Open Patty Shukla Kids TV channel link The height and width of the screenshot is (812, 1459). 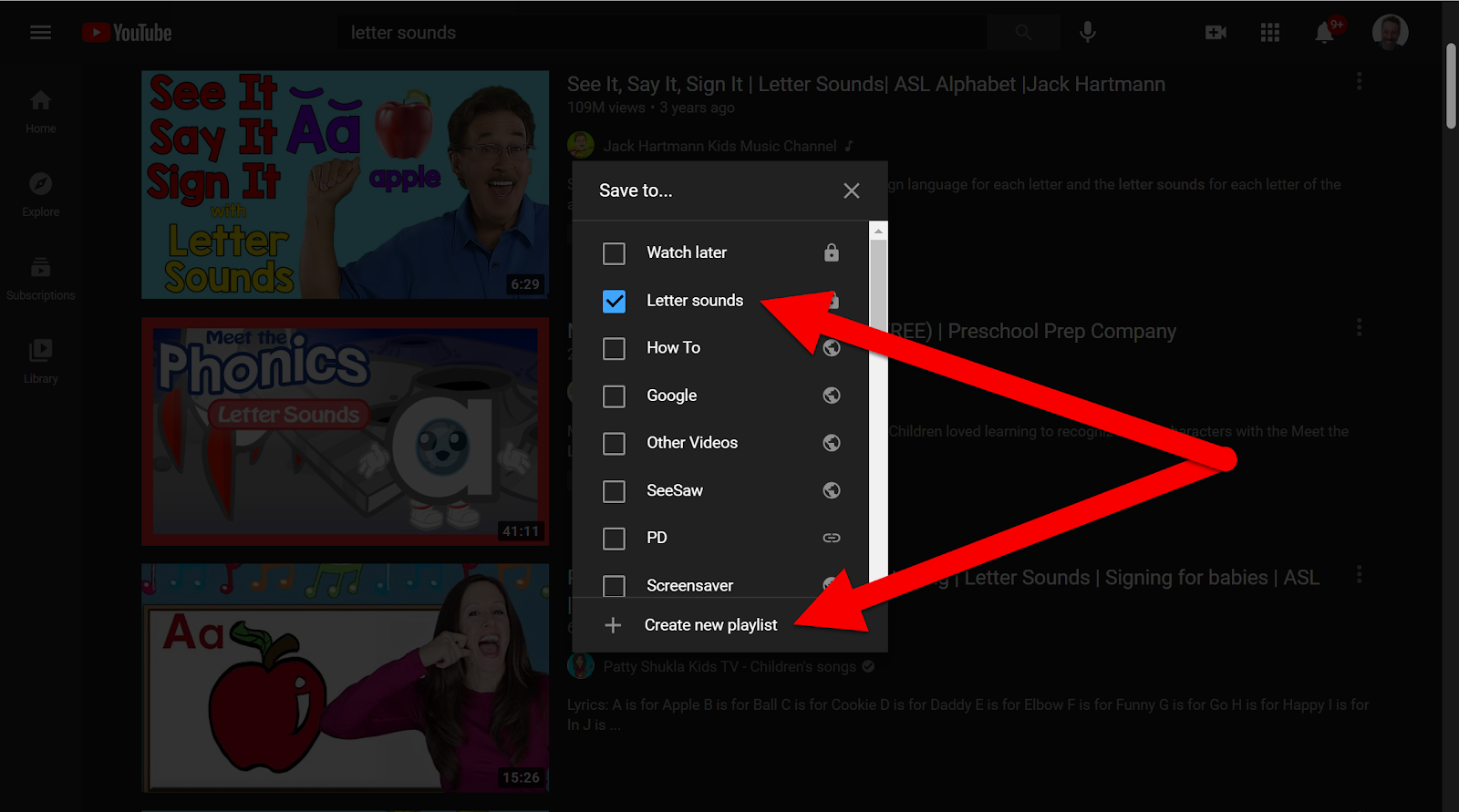point(729,666)
